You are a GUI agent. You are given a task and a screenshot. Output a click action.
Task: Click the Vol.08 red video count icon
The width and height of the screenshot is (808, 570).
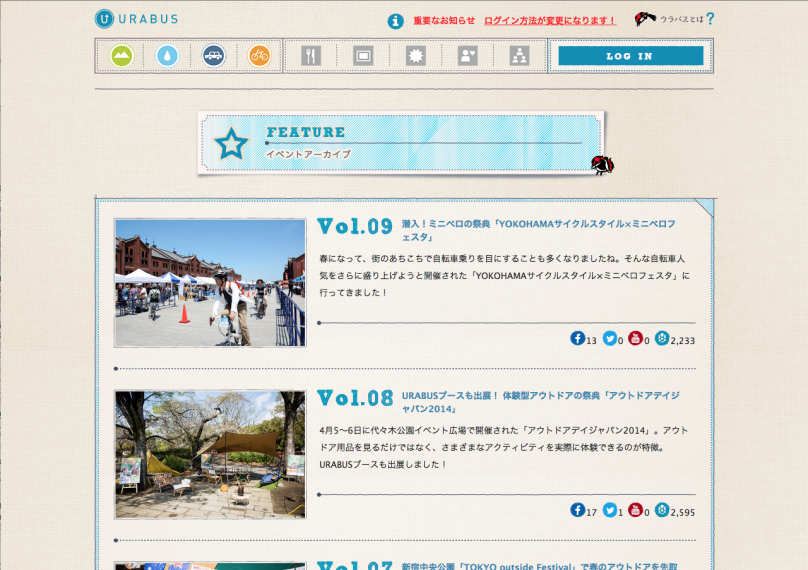[635, 510]
